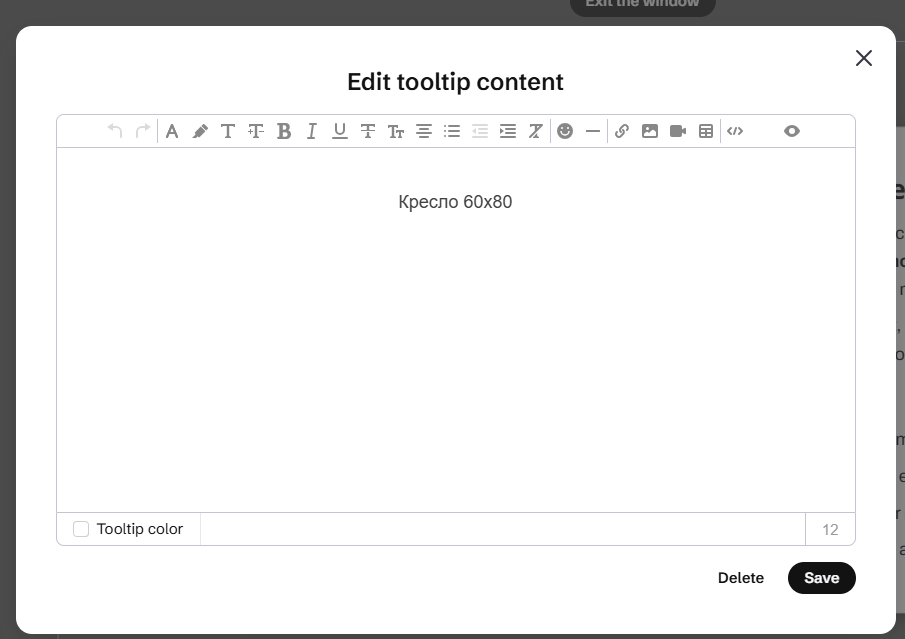Select the font color tool
This screenshot has width=905, height=639.
(171, 132)
